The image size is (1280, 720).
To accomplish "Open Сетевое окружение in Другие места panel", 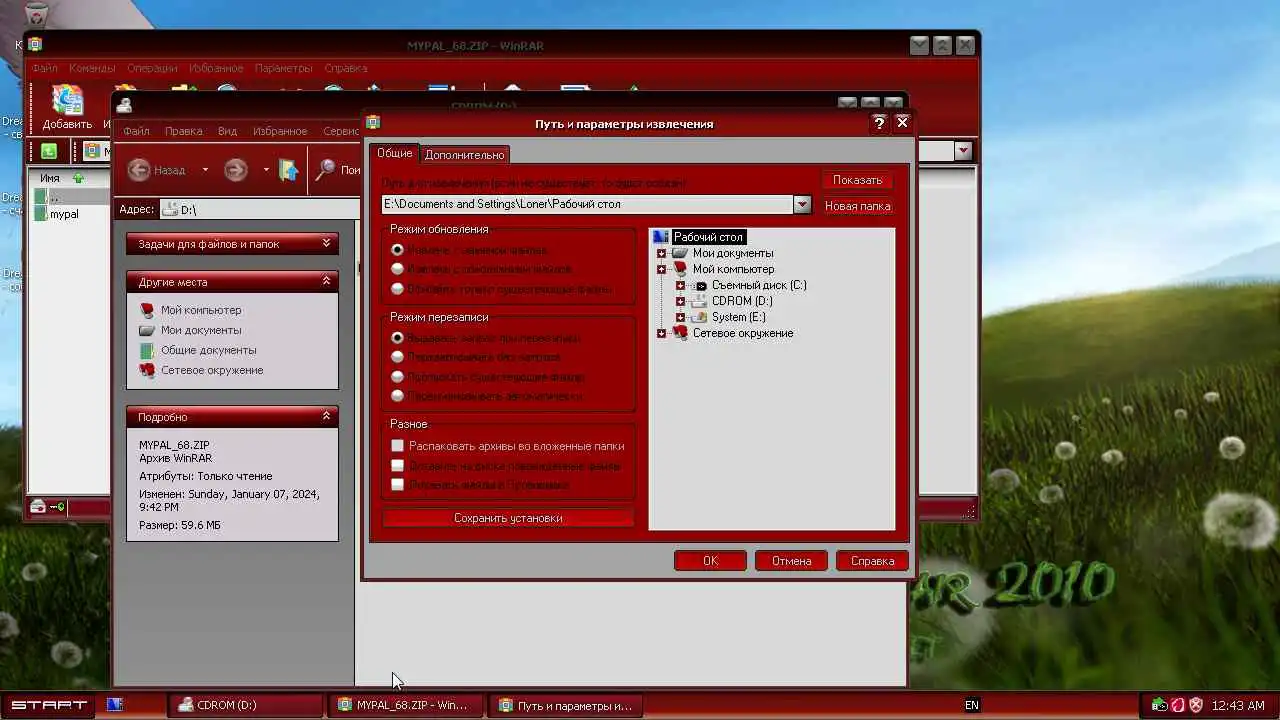I will click(x=212, y=370).
